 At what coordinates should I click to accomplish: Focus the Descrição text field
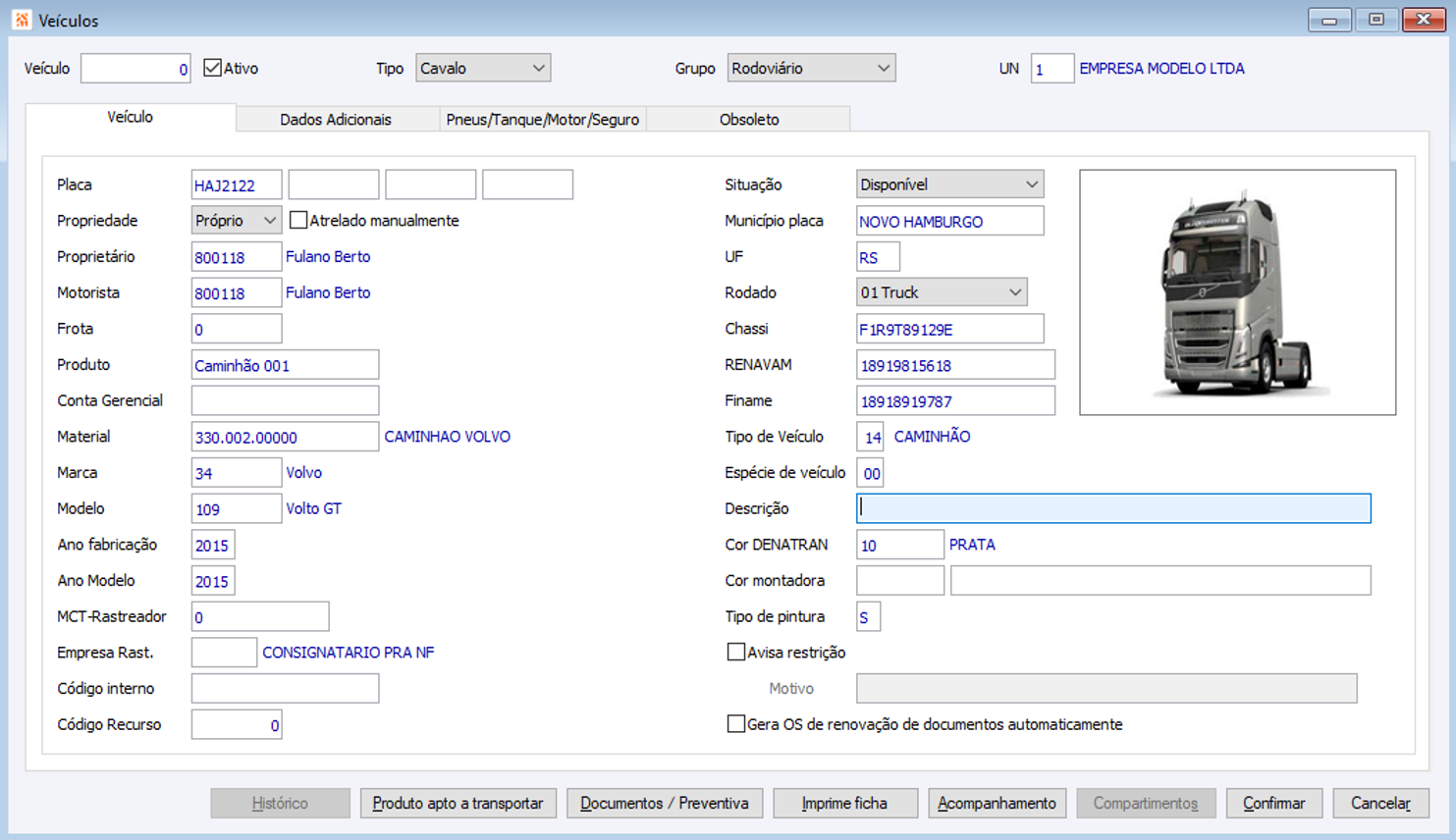pyautogui.click(x=1113, y=508)
